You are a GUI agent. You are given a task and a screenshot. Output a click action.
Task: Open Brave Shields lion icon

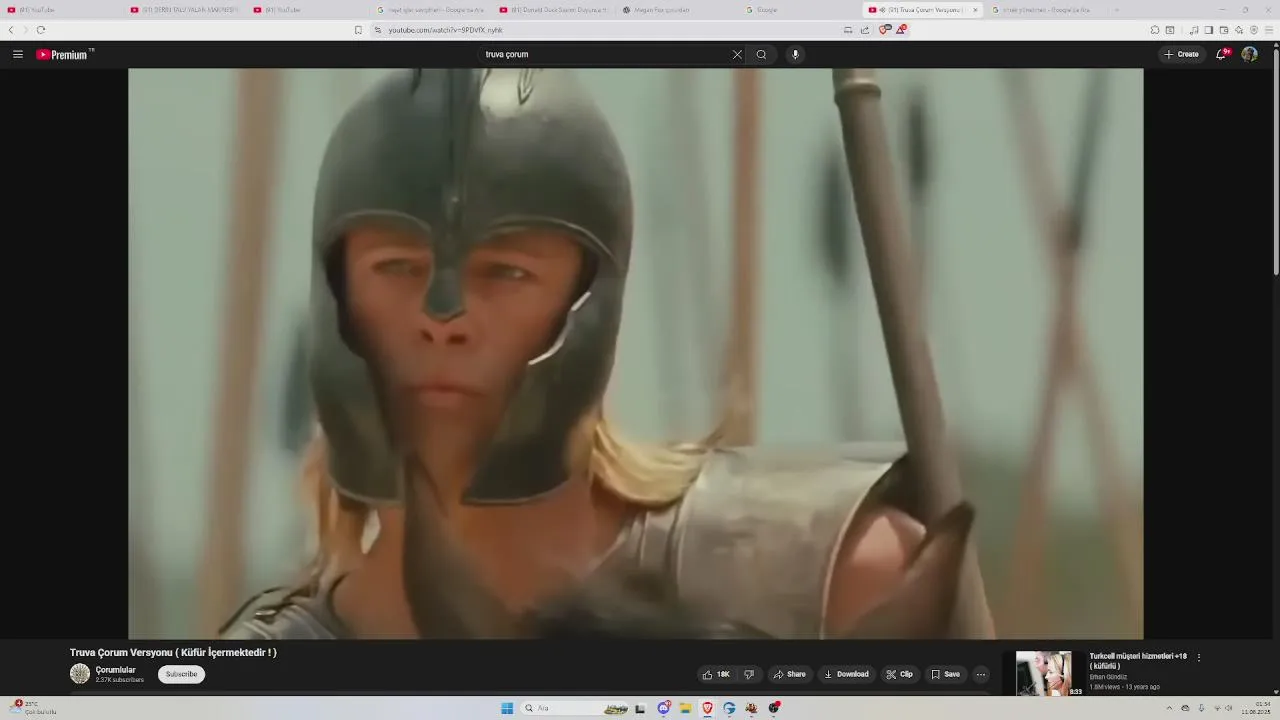[884, 30]
